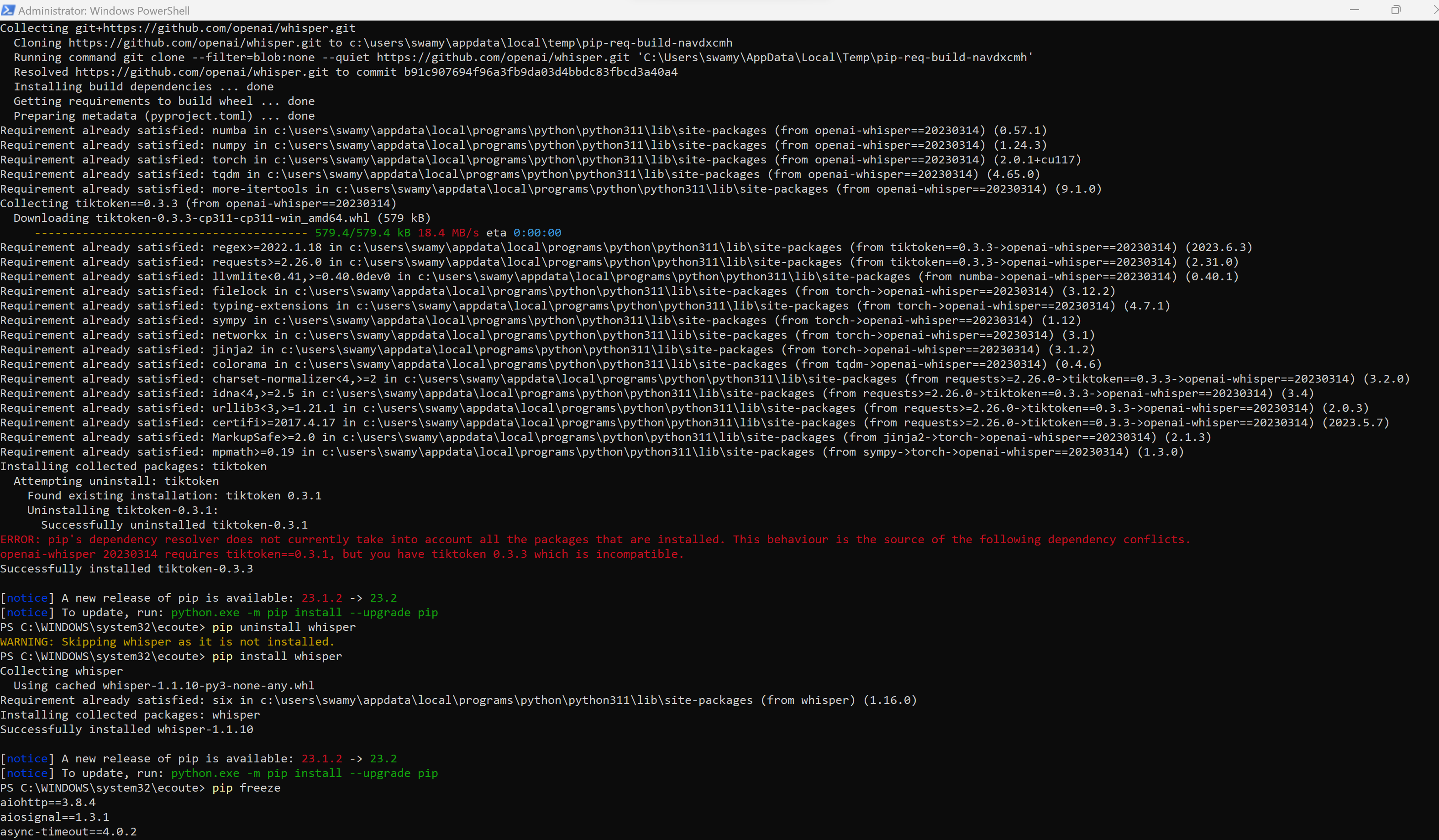Click the pip install whisper command
The width and height of the screenshot is (1439, 840).
click(277, 656)
